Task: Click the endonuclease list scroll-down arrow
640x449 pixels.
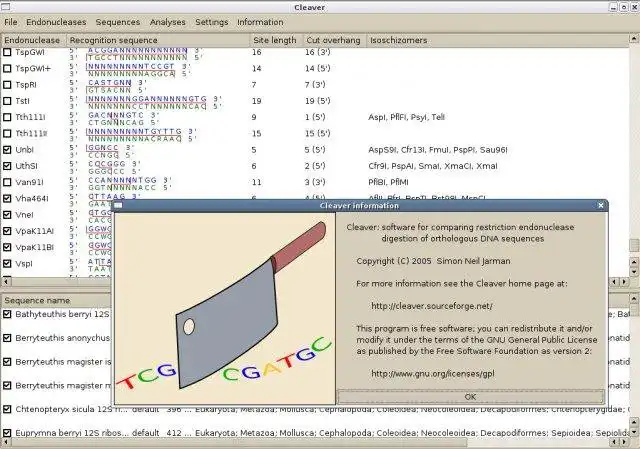Action: point(634,272)
